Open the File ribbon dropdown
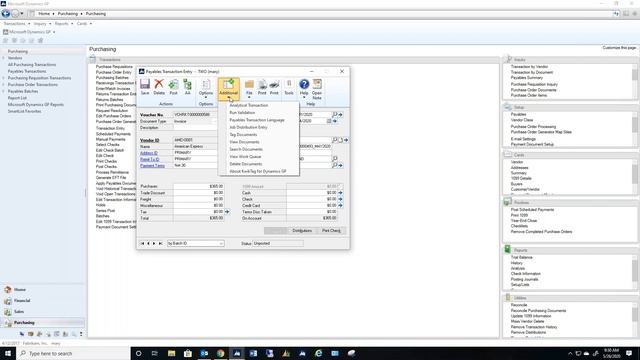Viewport: 640px width, 360px height. pos(249,89)
